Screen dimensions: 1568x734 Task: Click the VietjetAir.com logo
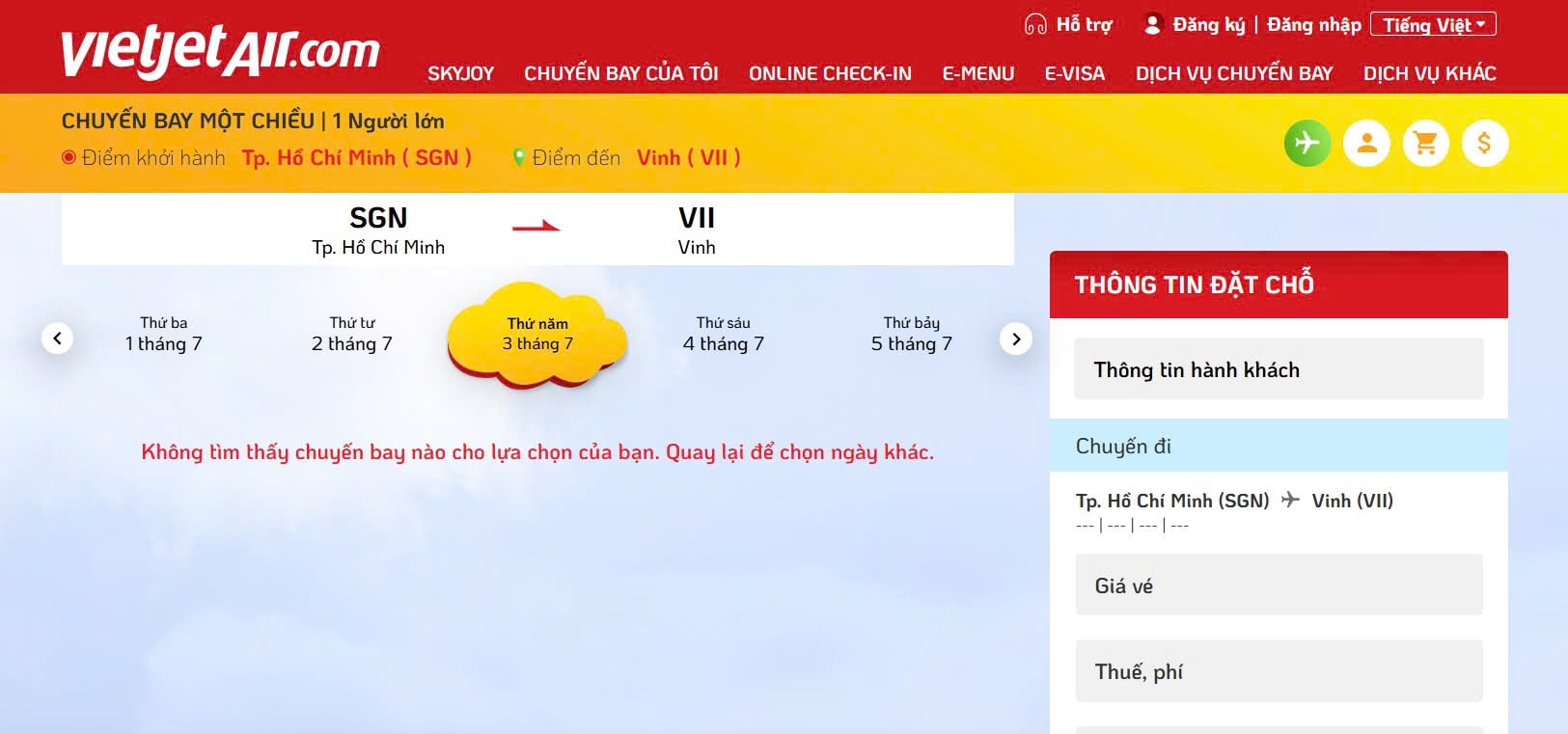click(221, 51)
